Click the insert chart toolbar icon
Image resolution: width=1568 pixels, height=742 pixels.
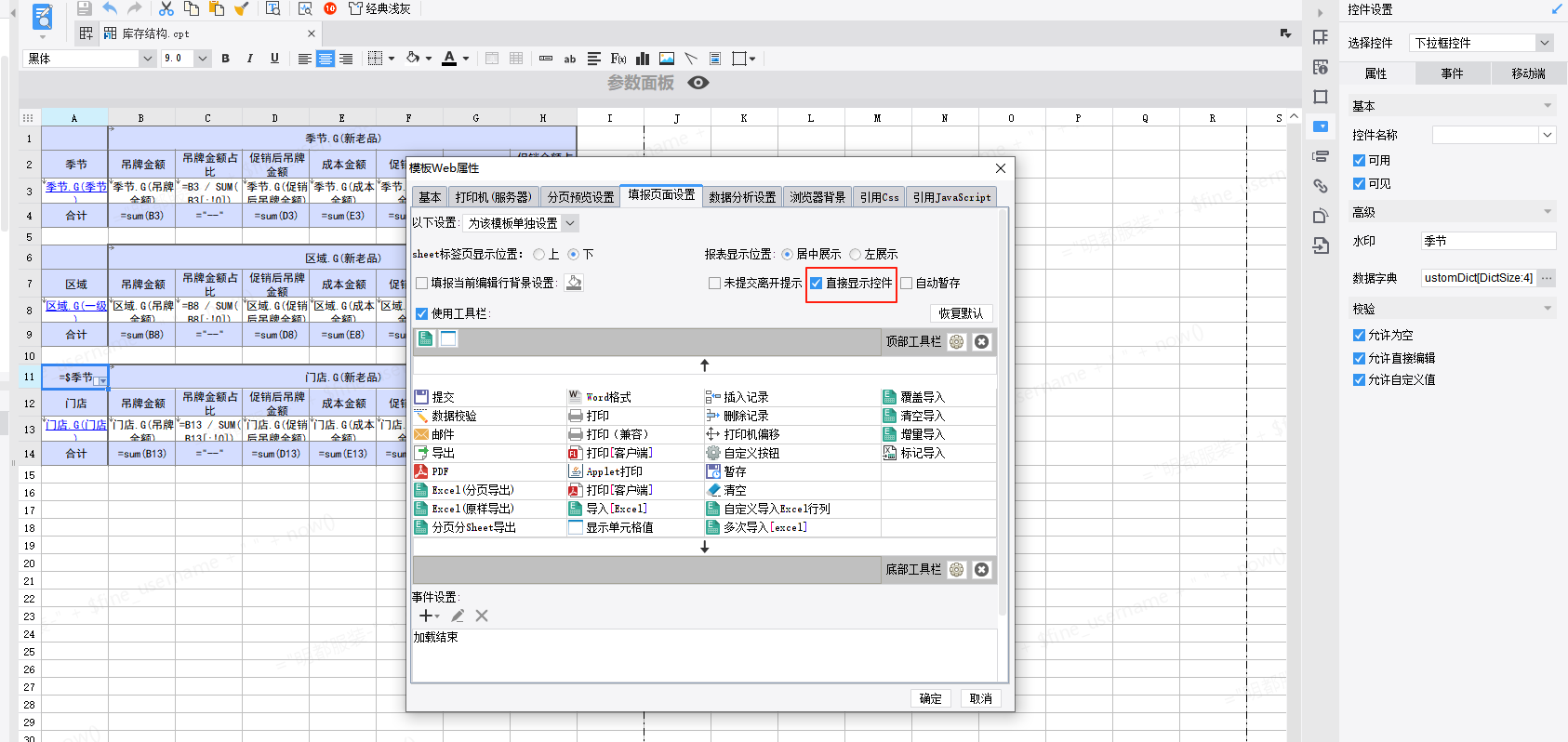point(643,59)
